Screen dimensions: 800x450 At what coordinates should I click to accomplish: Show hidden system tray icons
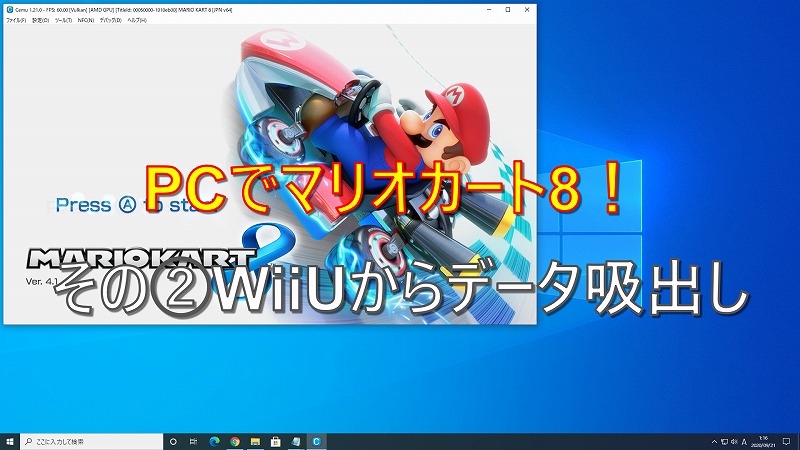click(714, 442)
